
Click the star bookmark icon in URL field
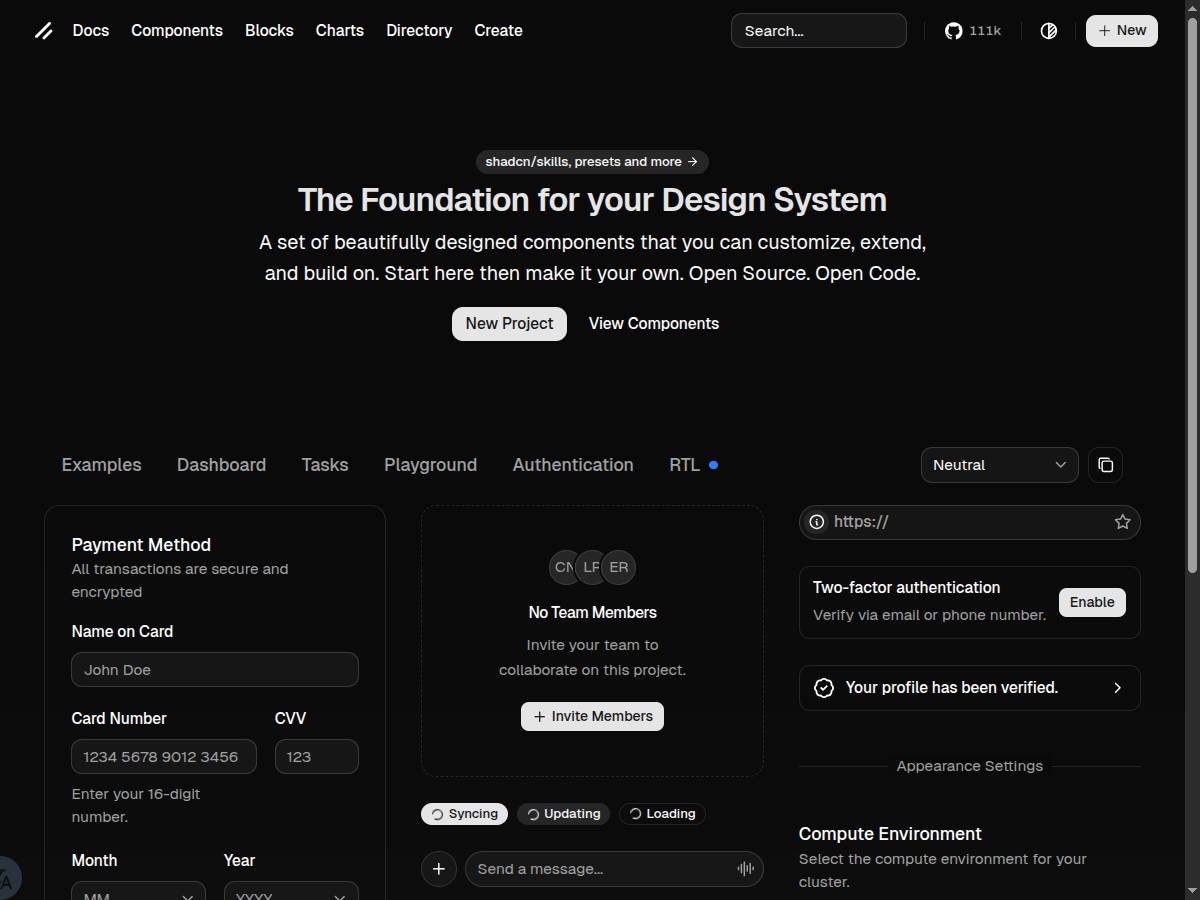(x=1122, y=522)
